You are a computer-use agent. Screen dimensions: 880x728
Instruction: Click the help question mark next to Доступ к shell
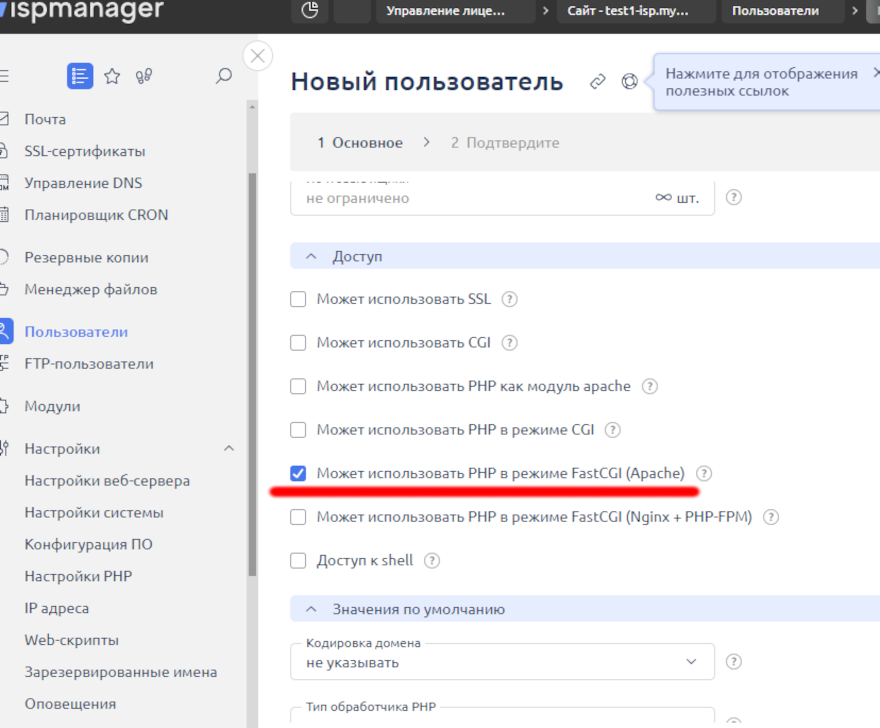point(431,560)
